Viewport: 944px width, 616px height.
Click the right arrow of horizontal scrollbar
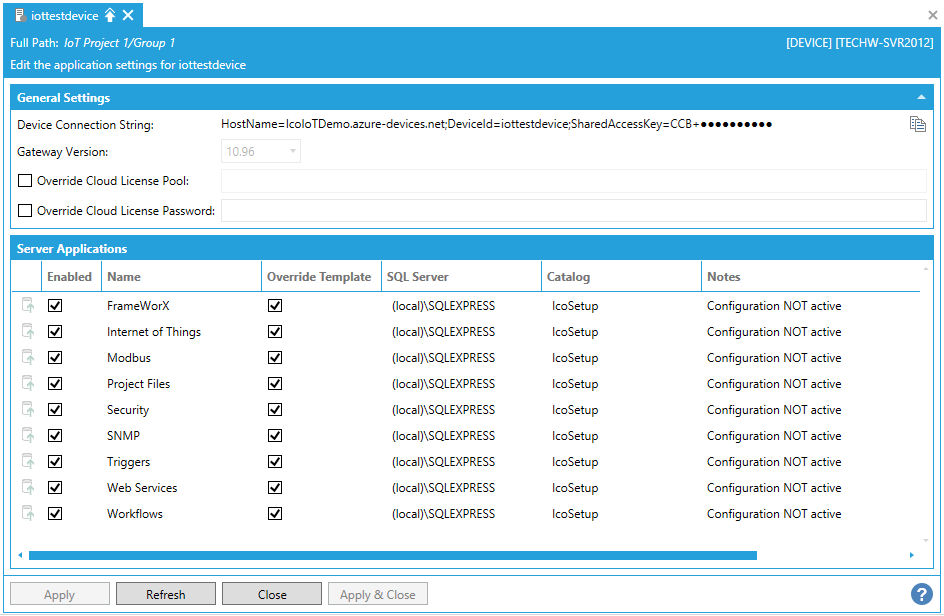pos(911,555)
